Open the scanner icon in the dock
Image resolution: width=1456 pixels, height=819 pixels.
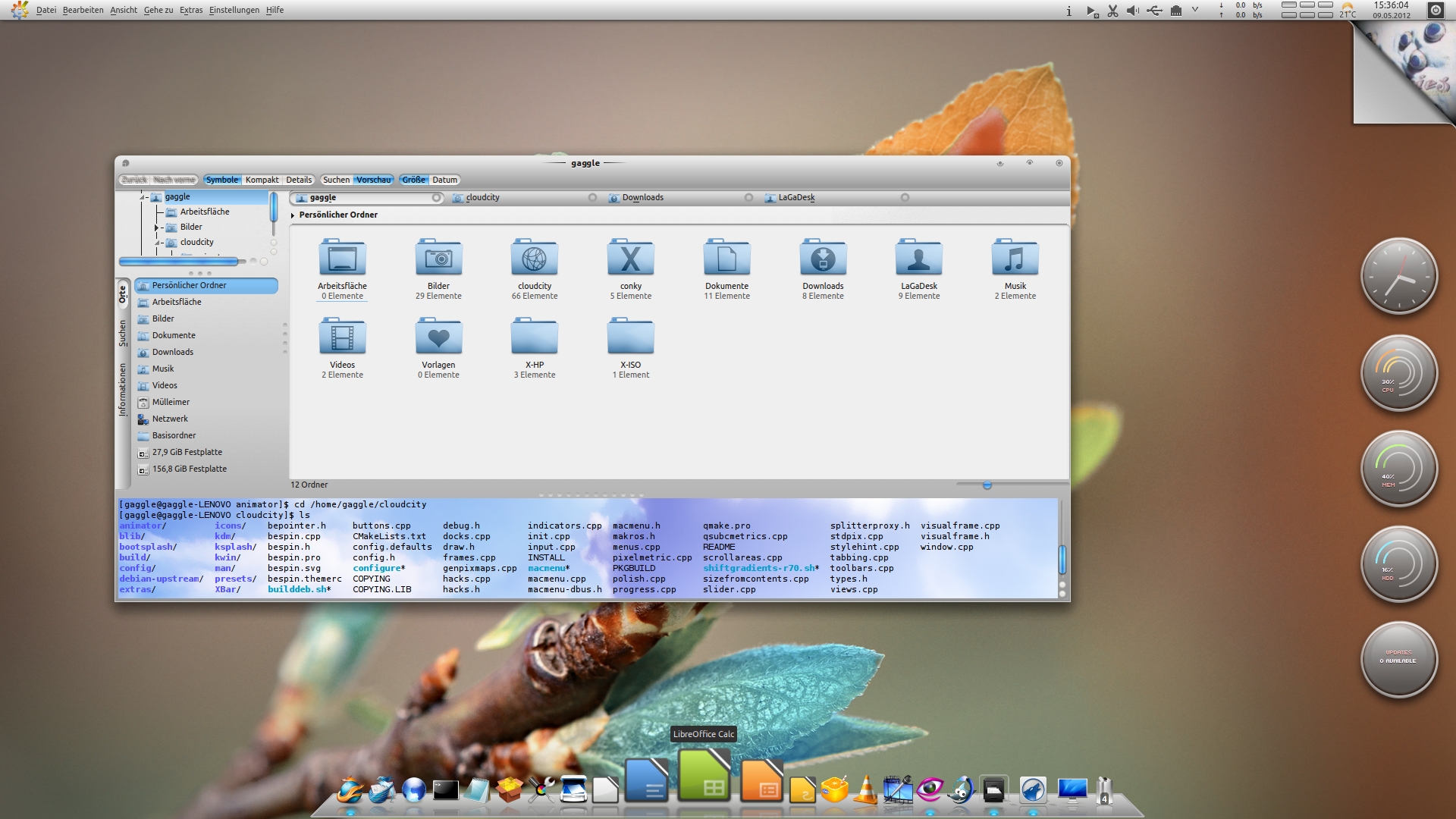(573, 790)
